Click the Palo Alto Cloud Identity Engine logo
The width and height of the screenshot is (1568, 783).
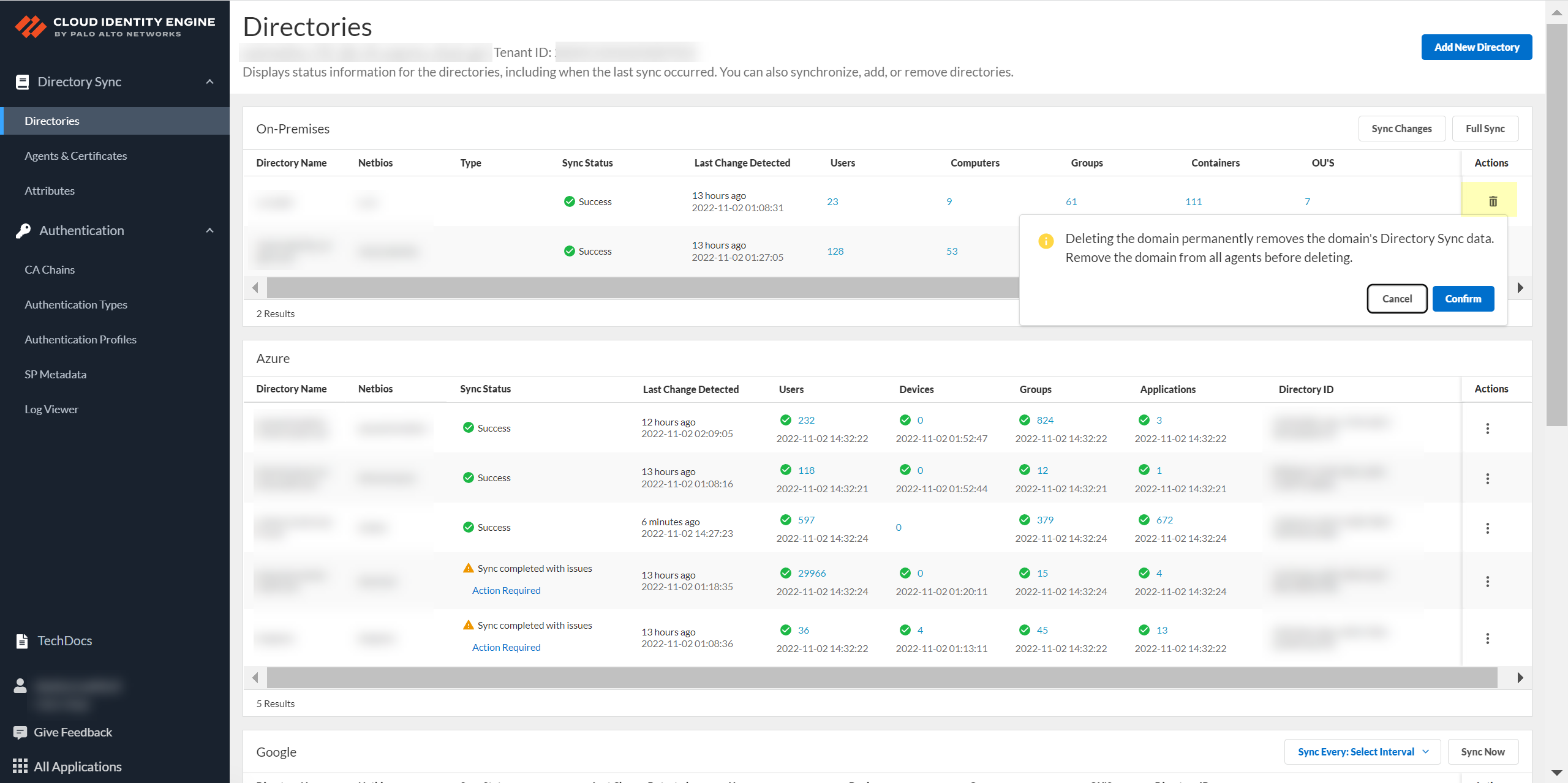pyautogui.click(x=31, y=27)
